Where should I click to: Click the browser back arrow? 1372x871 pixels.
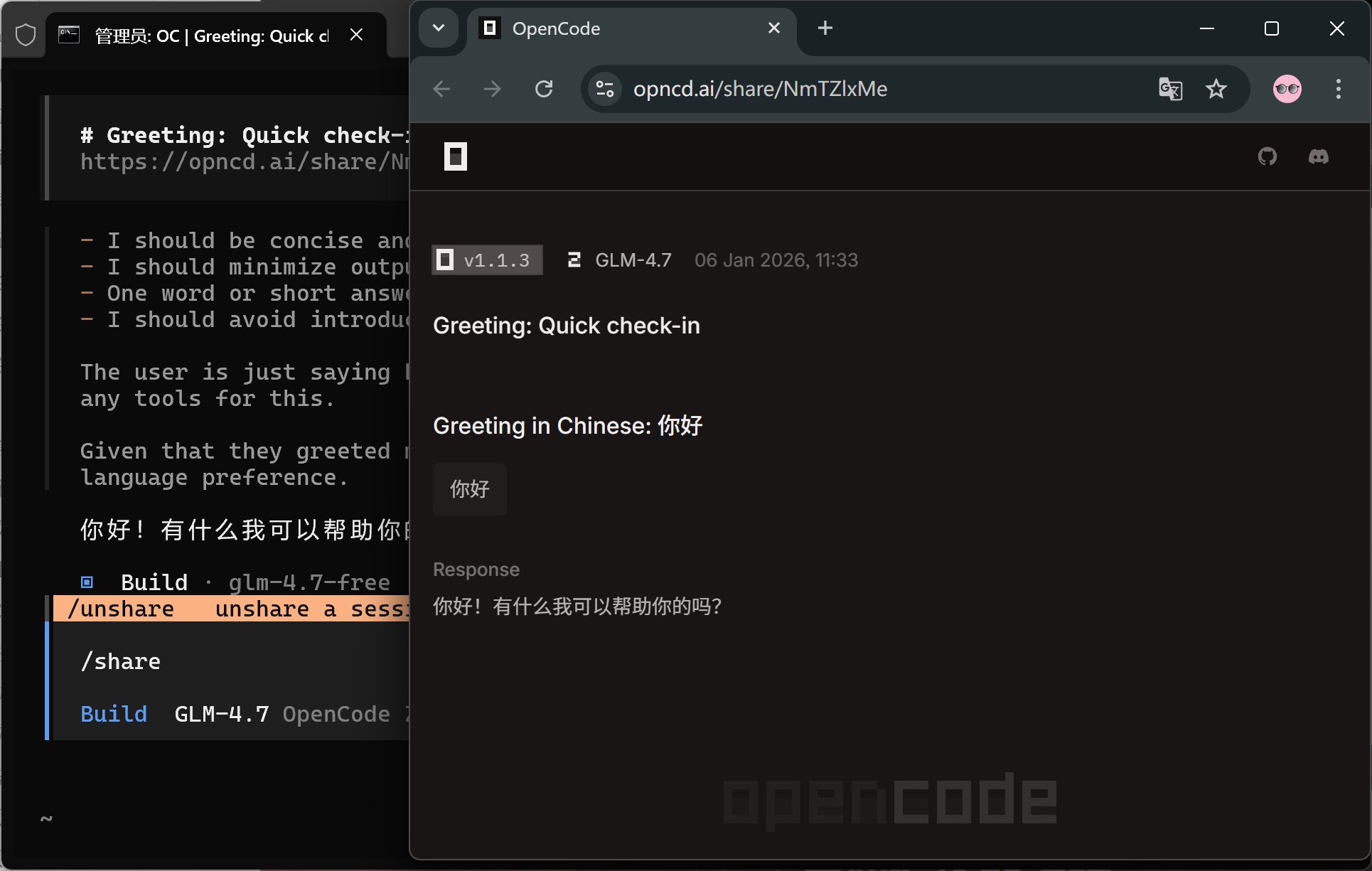[x=442, y=89]
